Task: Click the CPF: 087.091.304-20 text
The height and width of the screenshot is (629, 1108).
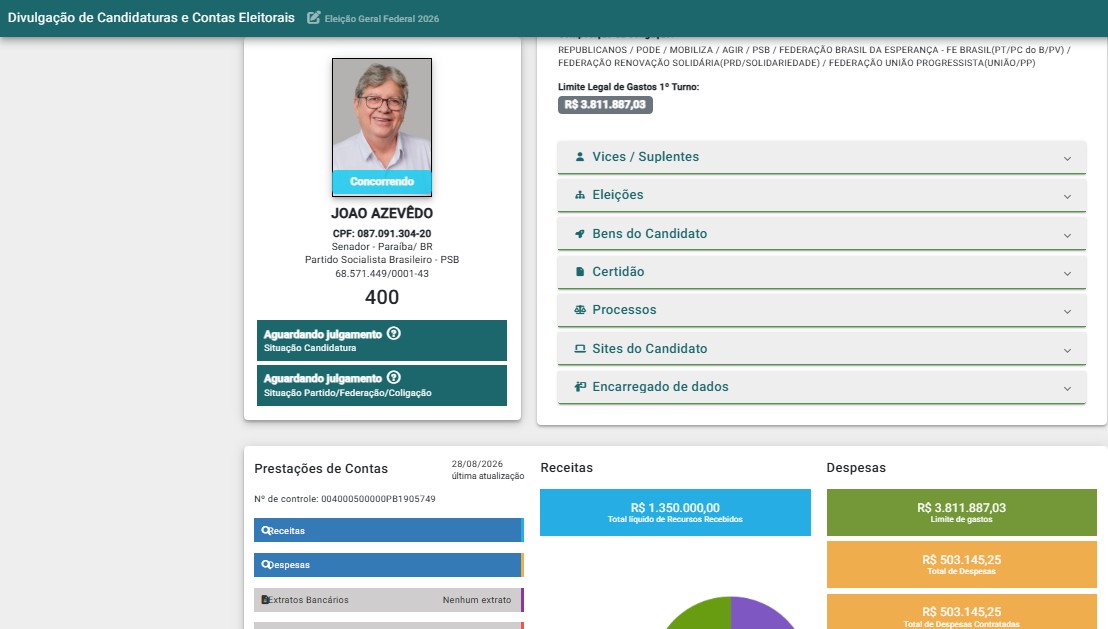Action: pos(382,233)
